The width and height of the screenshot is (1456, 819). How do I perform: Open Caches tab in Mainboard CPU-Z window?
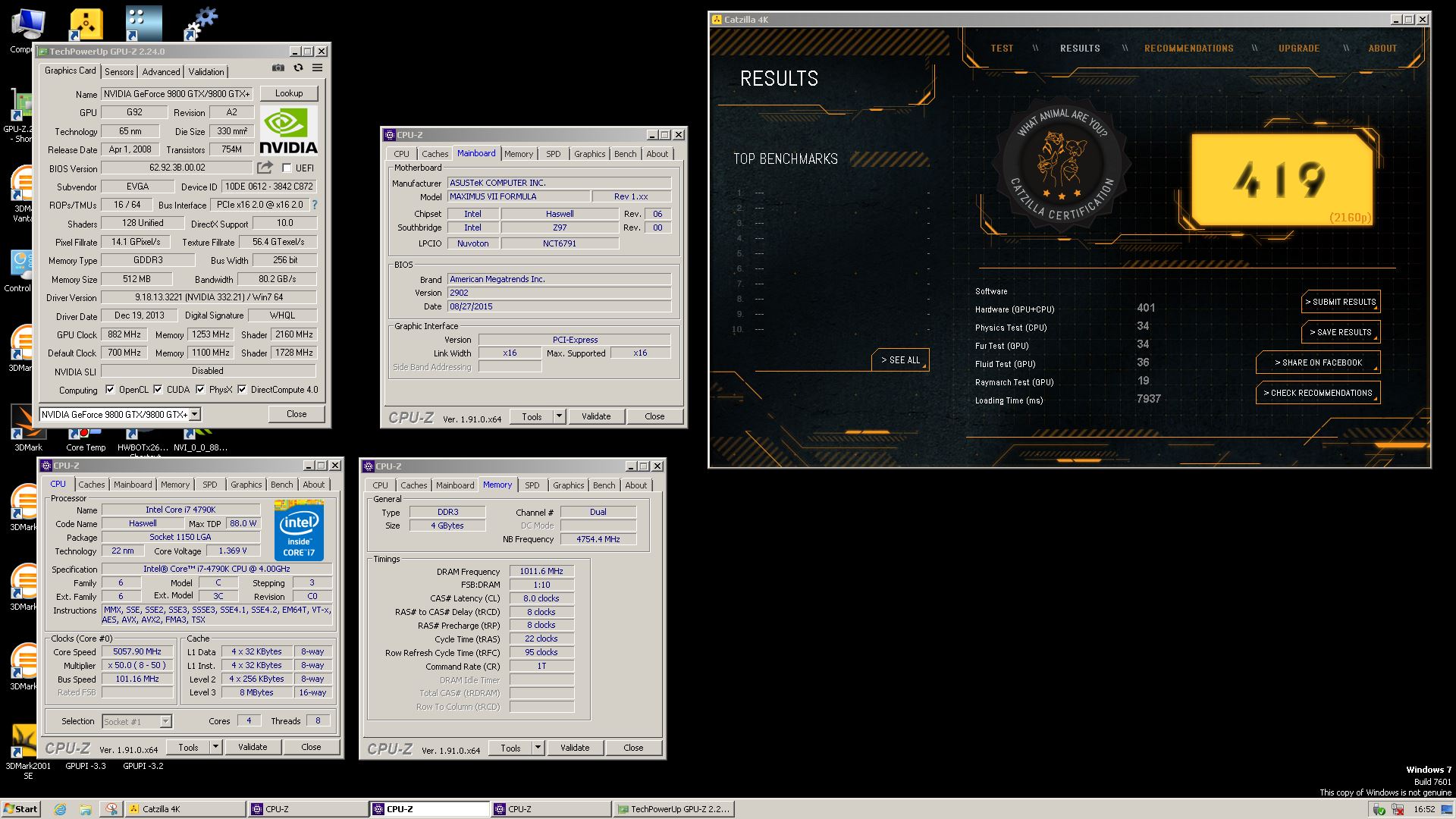tap(435, 154)
